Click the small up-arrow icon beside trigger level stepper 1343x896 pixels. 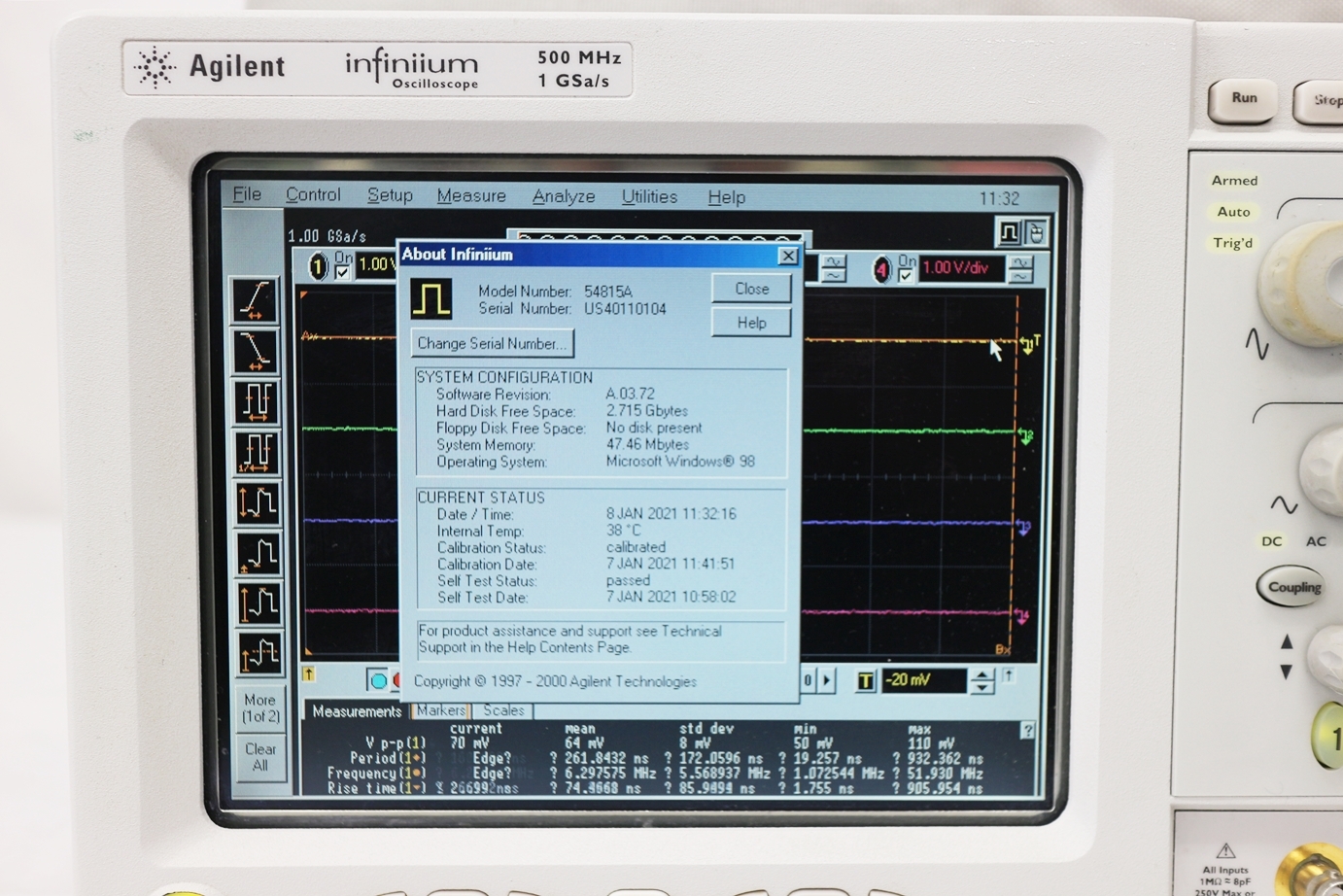pyautogui.click(x=1008, y=675)
